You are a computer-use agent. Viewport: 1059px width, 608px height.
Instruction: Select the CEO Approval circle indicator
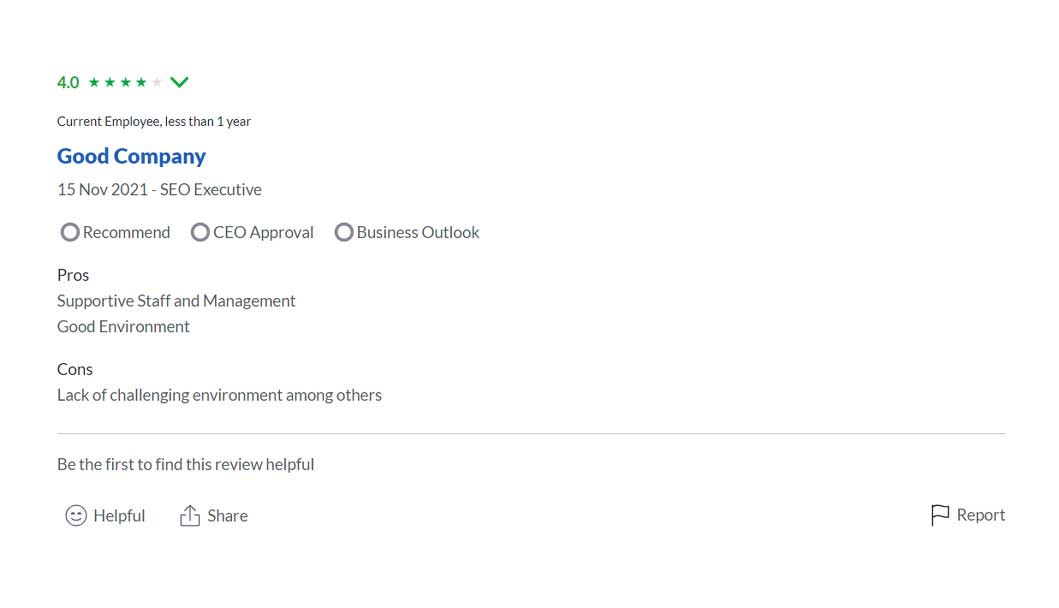200,232
